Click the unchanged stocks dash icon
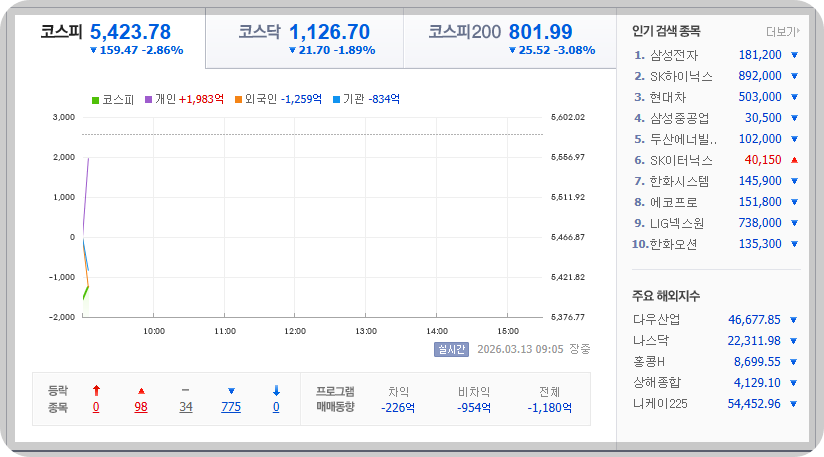The height and width of the screenshot is (457, 824). 185,390
